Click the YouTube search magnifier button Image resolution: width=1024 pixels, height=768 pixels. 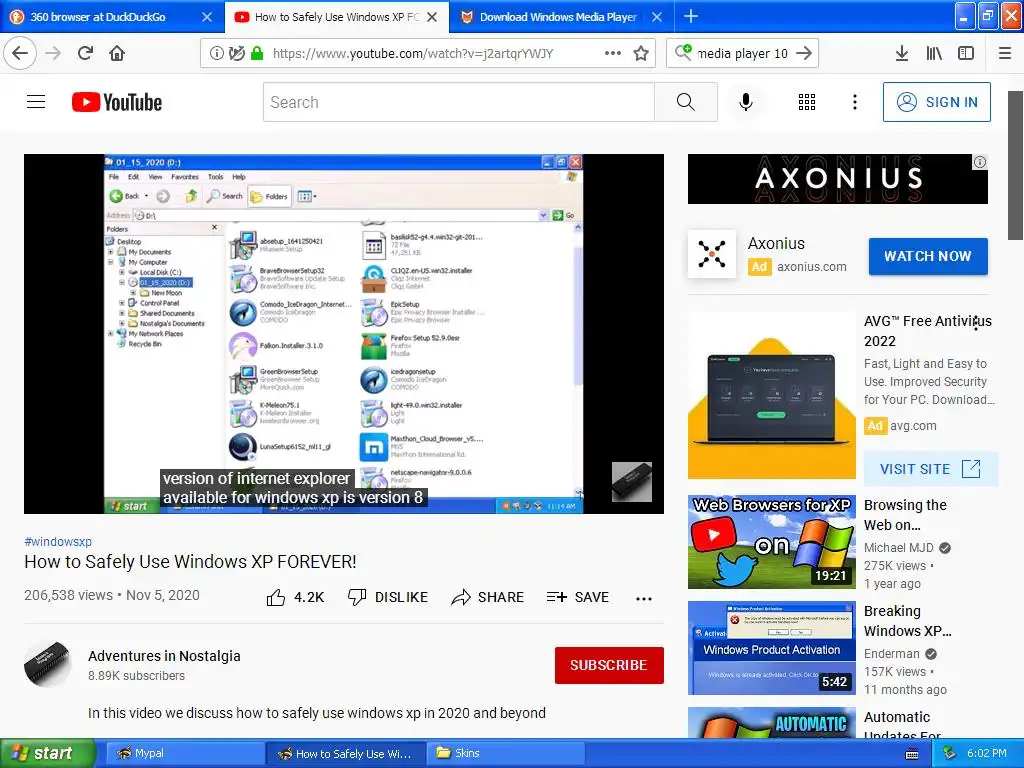pyautogui.click(x=686, y=102)
